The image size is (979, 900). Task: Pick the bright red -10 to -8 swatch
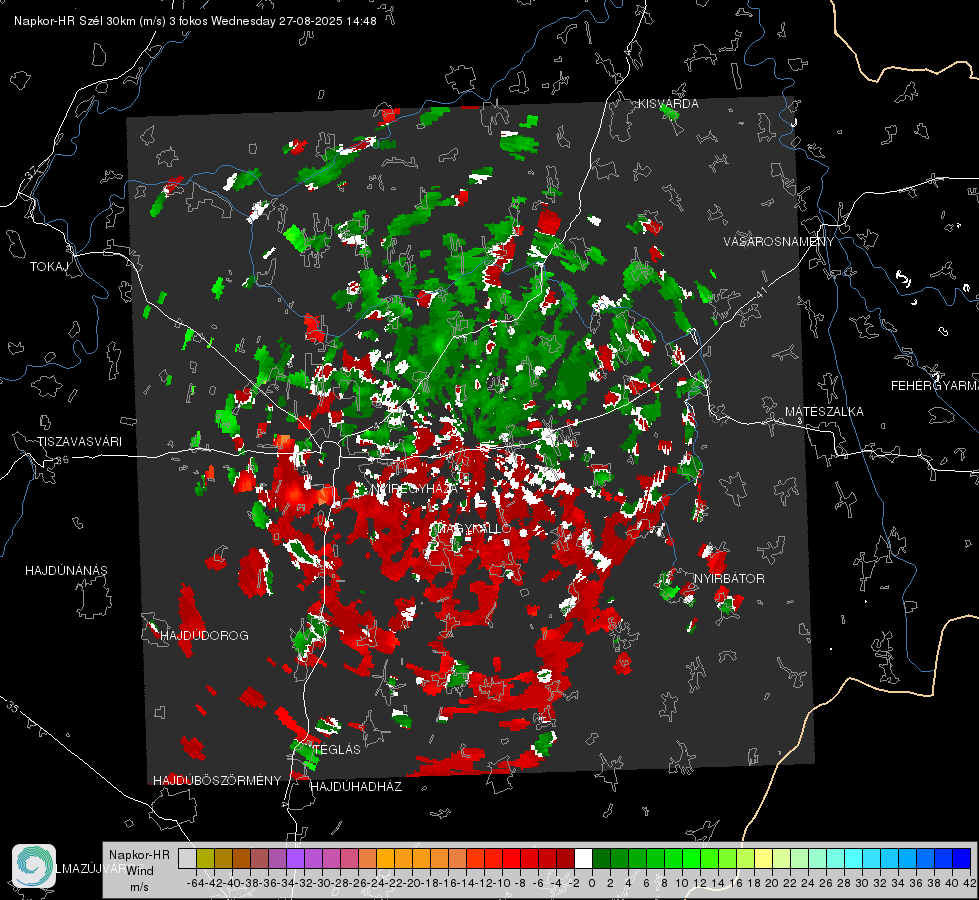click(511, 859)
